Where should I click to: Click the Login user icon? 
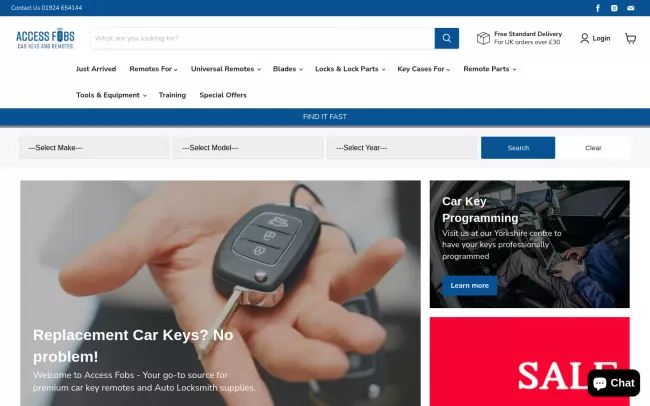click(x=584, y=38)
